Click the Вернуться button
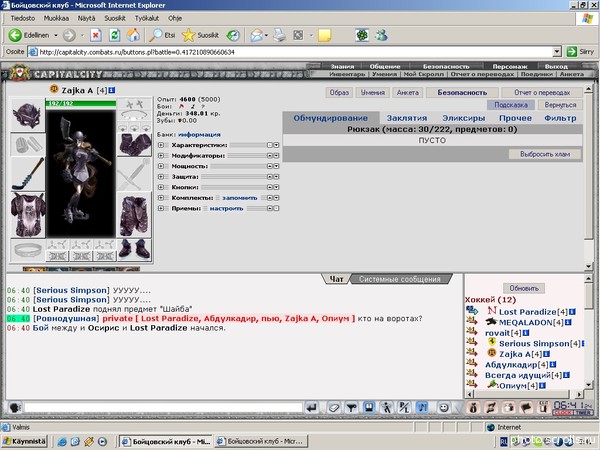The image size is (600, 450). tap(560, 105)
